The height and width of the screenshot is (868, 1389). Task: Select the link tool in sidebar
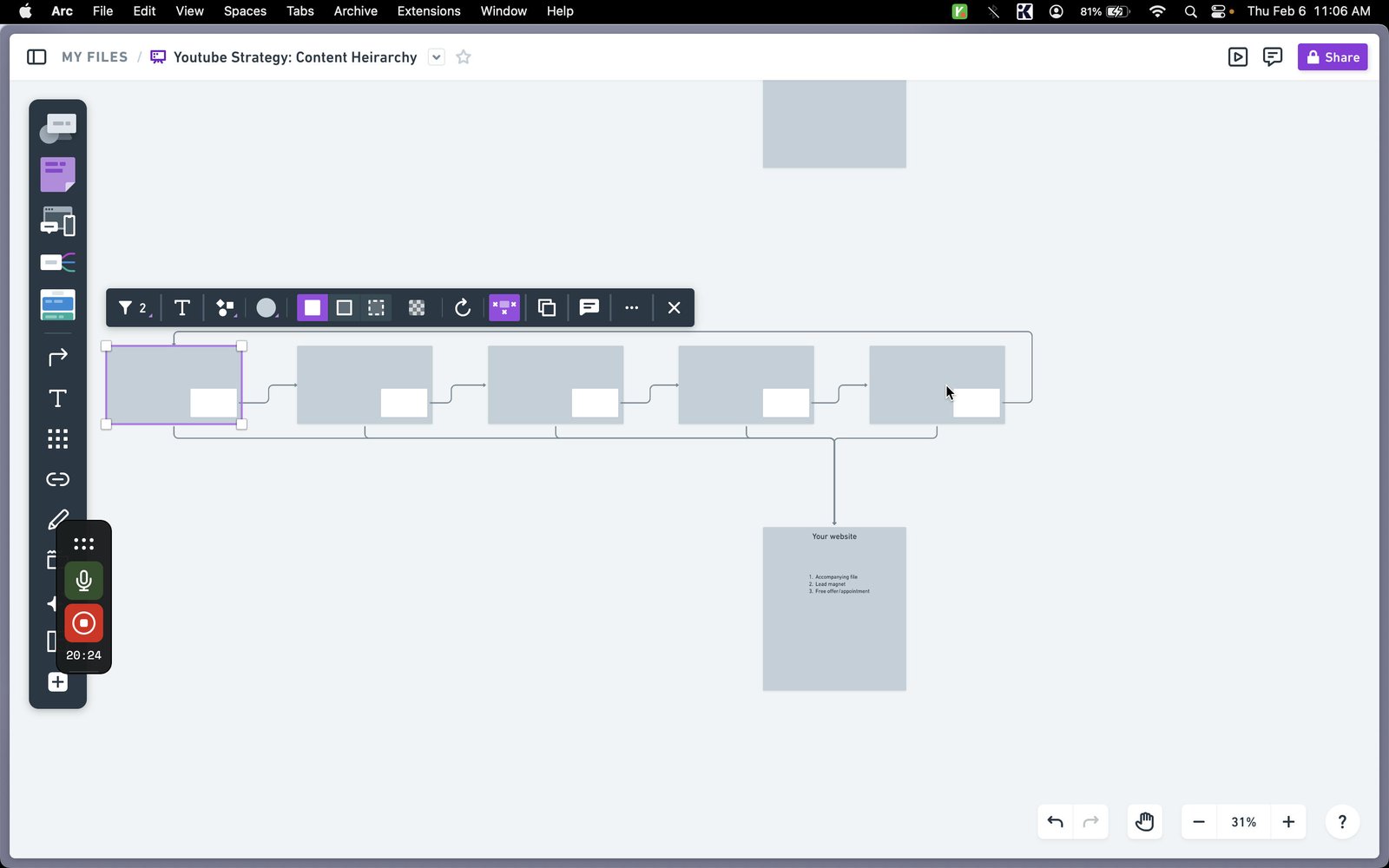pos(57,479)
